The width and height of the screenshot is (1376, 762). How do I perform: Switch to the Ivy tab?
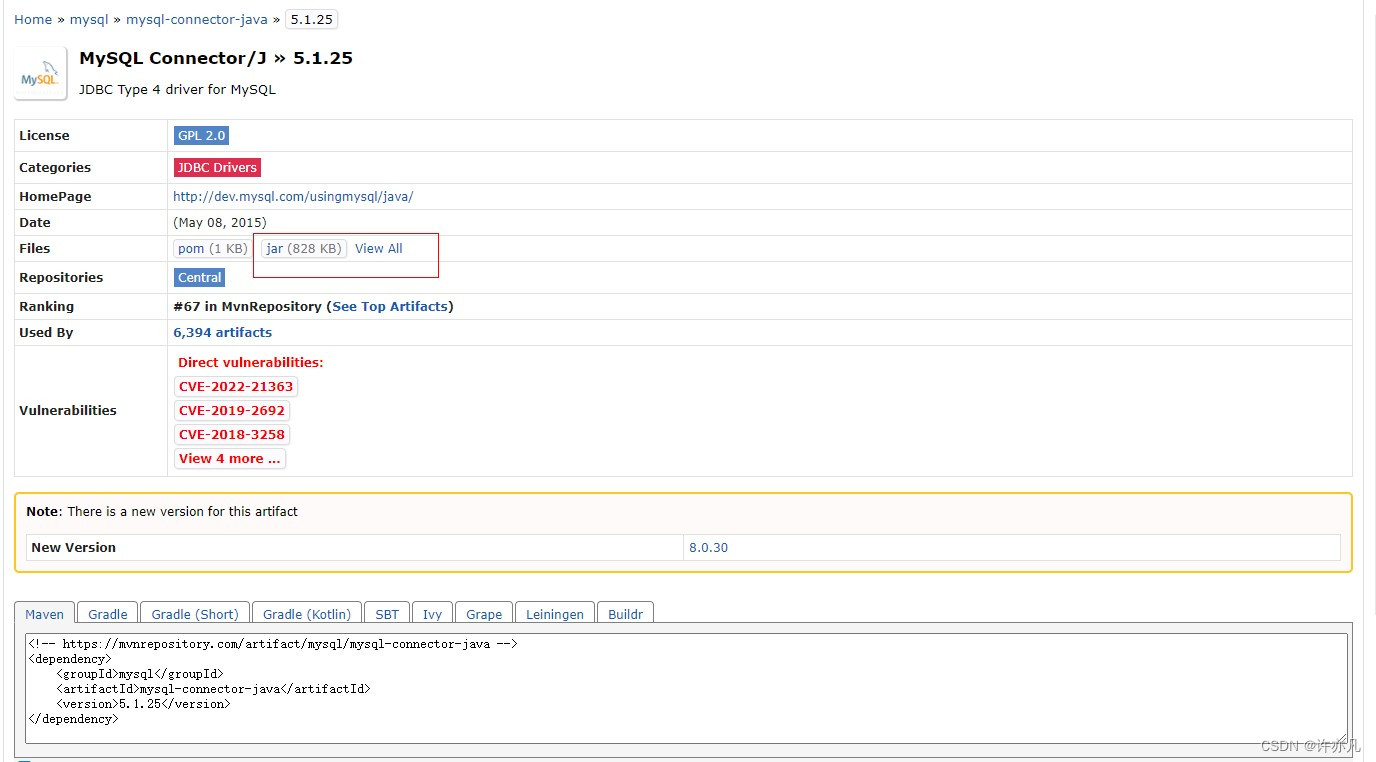pyautogui.click(x=432, y=614)
